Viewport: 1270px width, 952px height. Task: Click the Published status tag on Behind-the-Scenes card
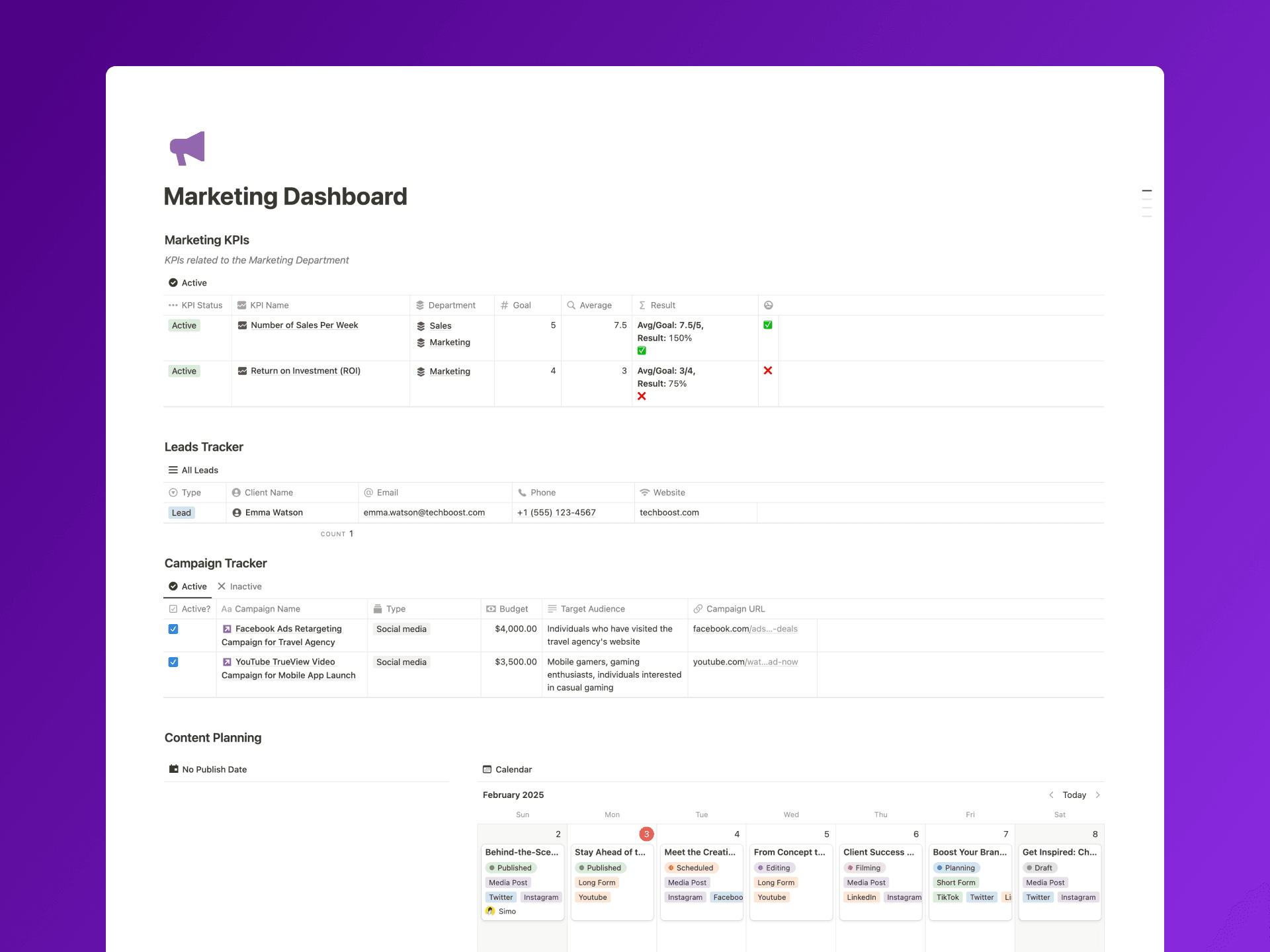(511, 868)
